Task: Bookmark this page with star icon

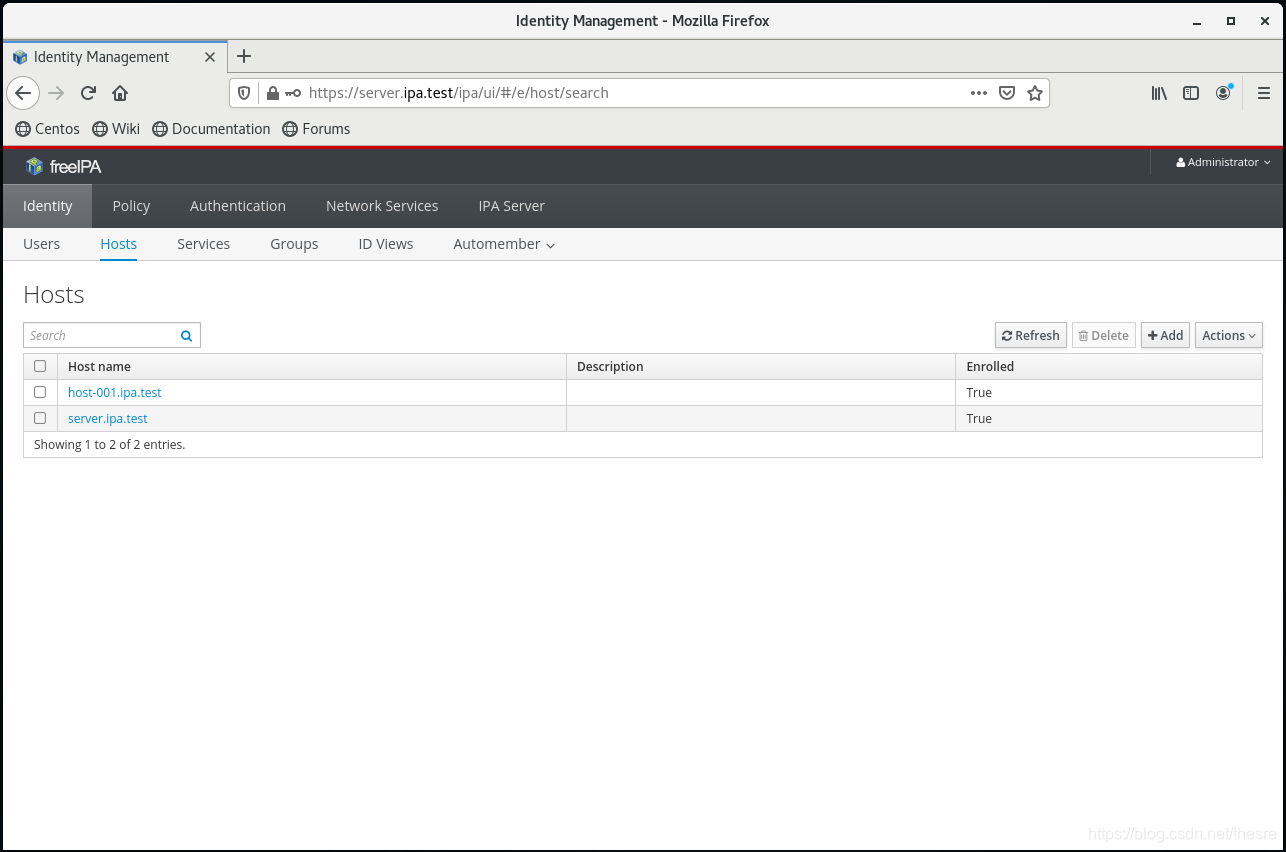Action: click(x=1035, y=93)
